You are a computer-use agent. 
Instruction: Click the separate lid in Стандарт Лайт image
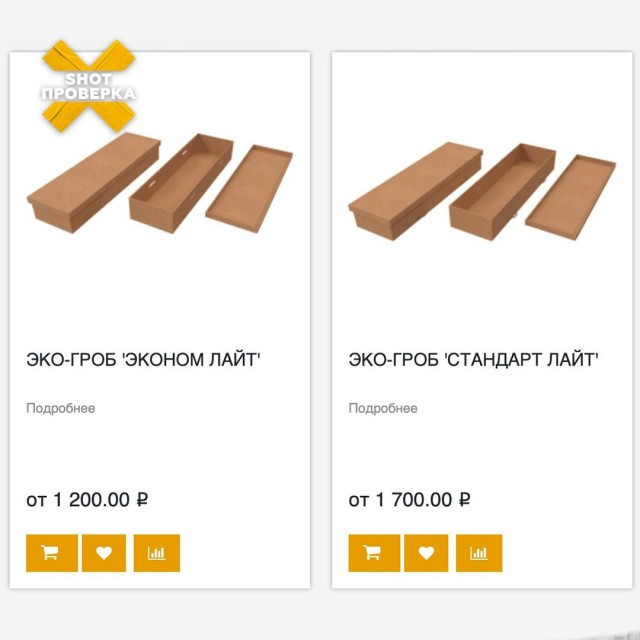point(571,193)
